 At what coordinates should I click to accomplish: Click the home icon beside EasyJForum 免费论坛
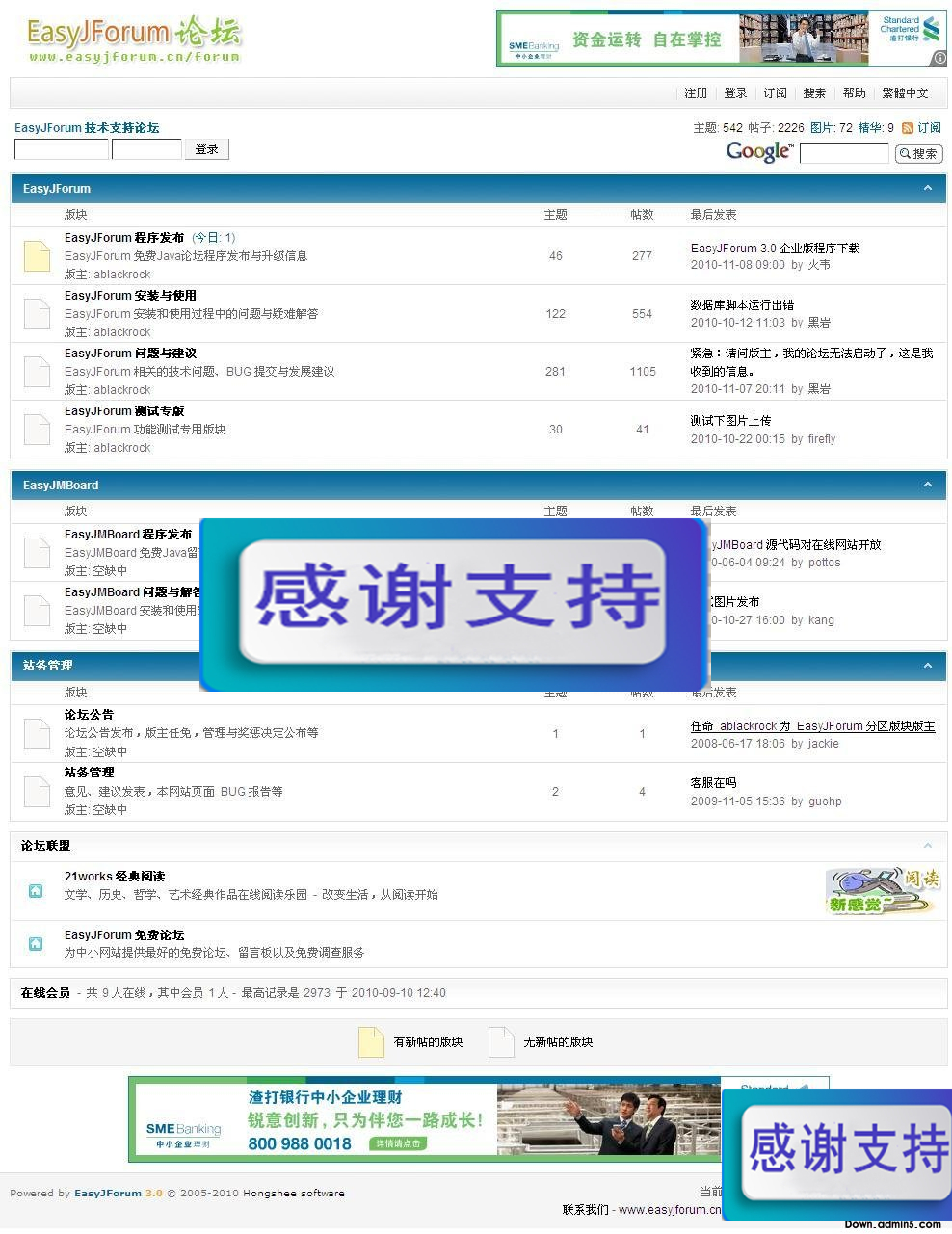click(36, 944)
